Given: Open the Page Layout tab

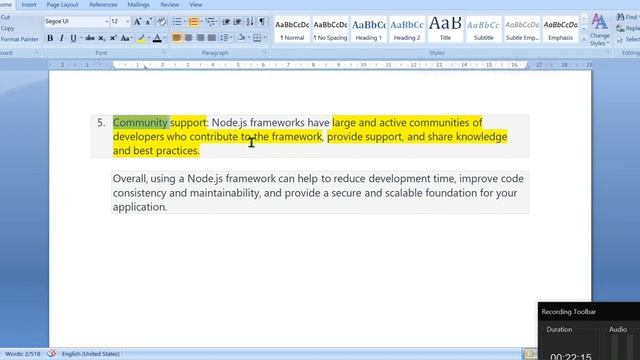Looking at the screenshot, I should [62, 5].
